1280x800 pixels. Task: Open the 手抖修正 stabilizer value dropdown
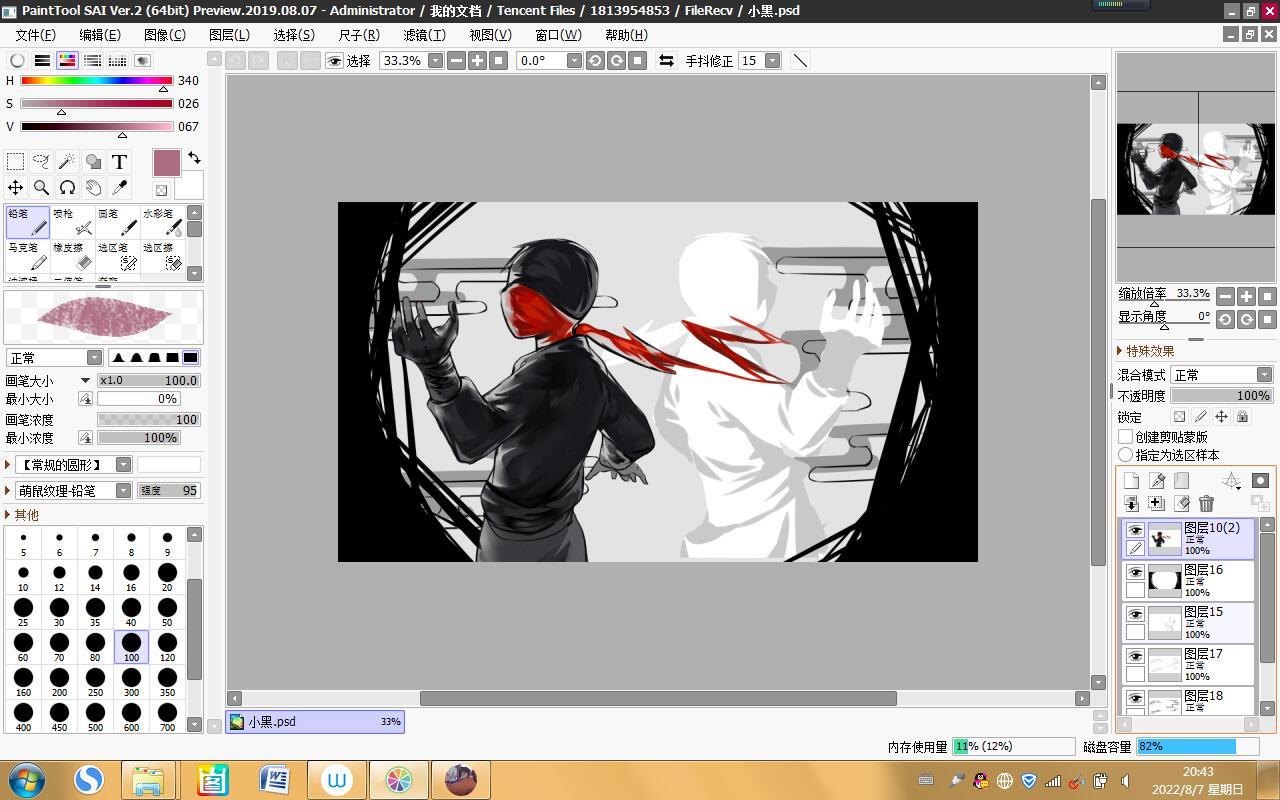pos(772,61)
